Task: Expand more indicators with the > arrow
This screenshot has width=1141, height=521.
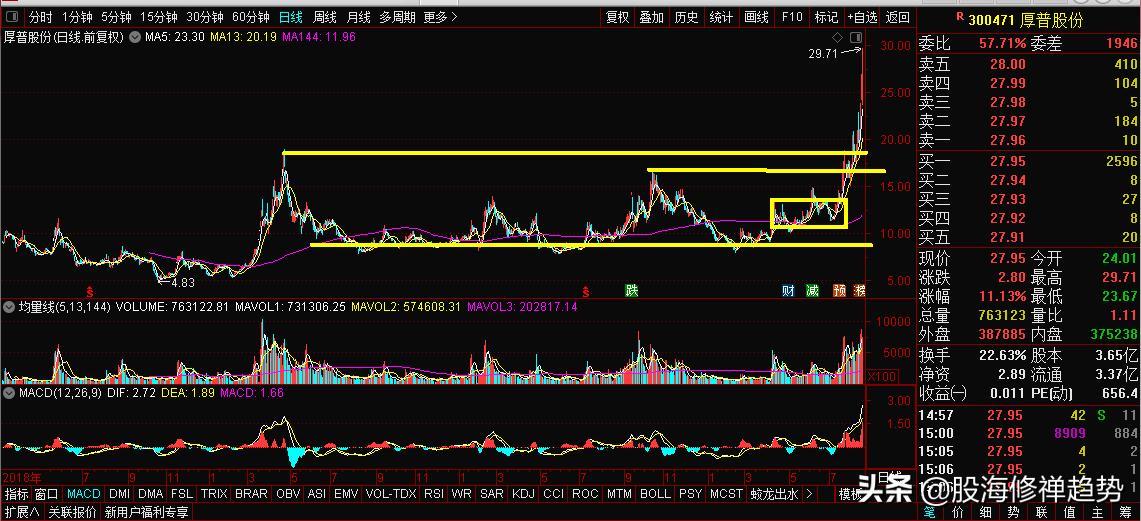Action: click(x=809, y=494)
